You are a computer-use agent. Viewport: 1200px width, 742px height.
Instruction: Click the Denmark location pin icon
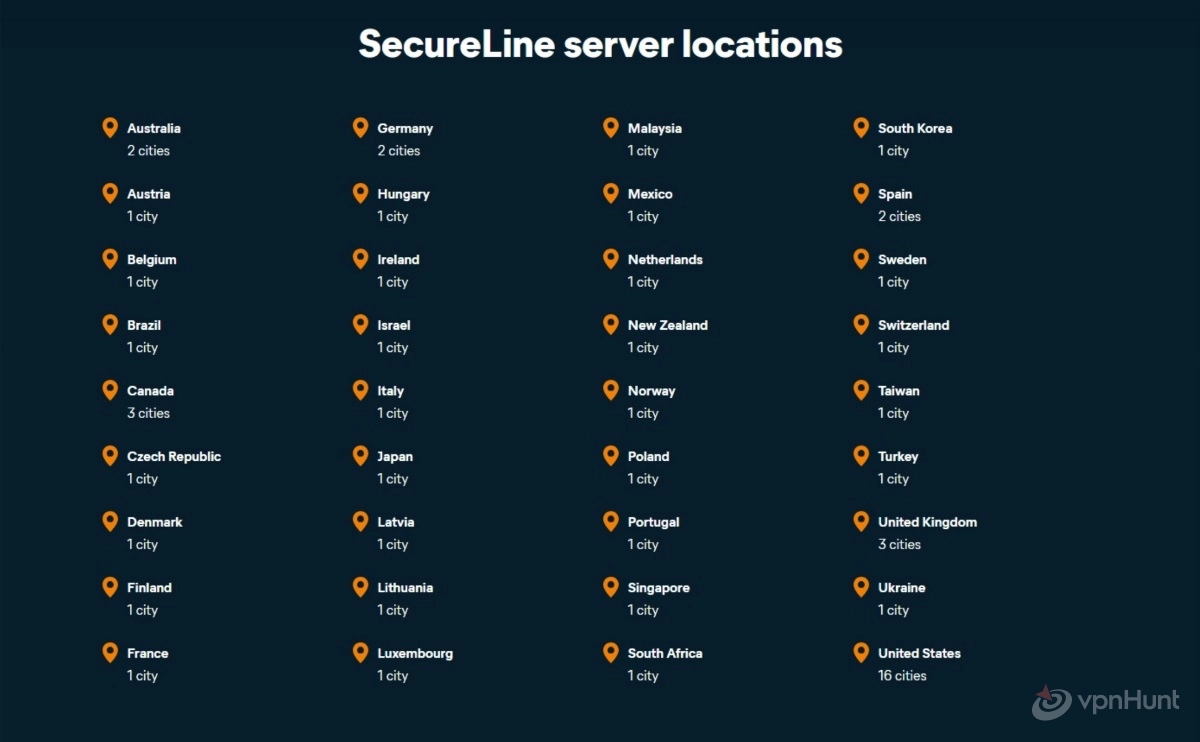[110, 522]
